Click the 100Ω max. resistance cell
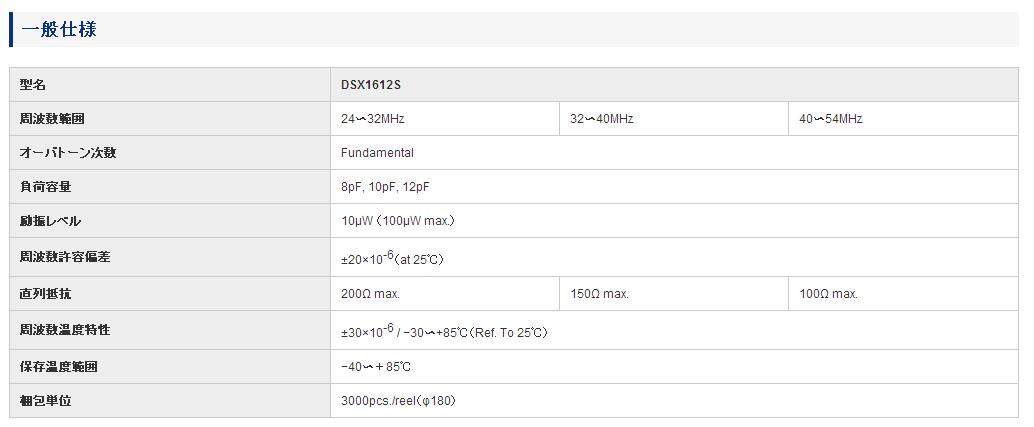Image resolution: width=1034 pixels, height=427 pixels. [828, 294]
